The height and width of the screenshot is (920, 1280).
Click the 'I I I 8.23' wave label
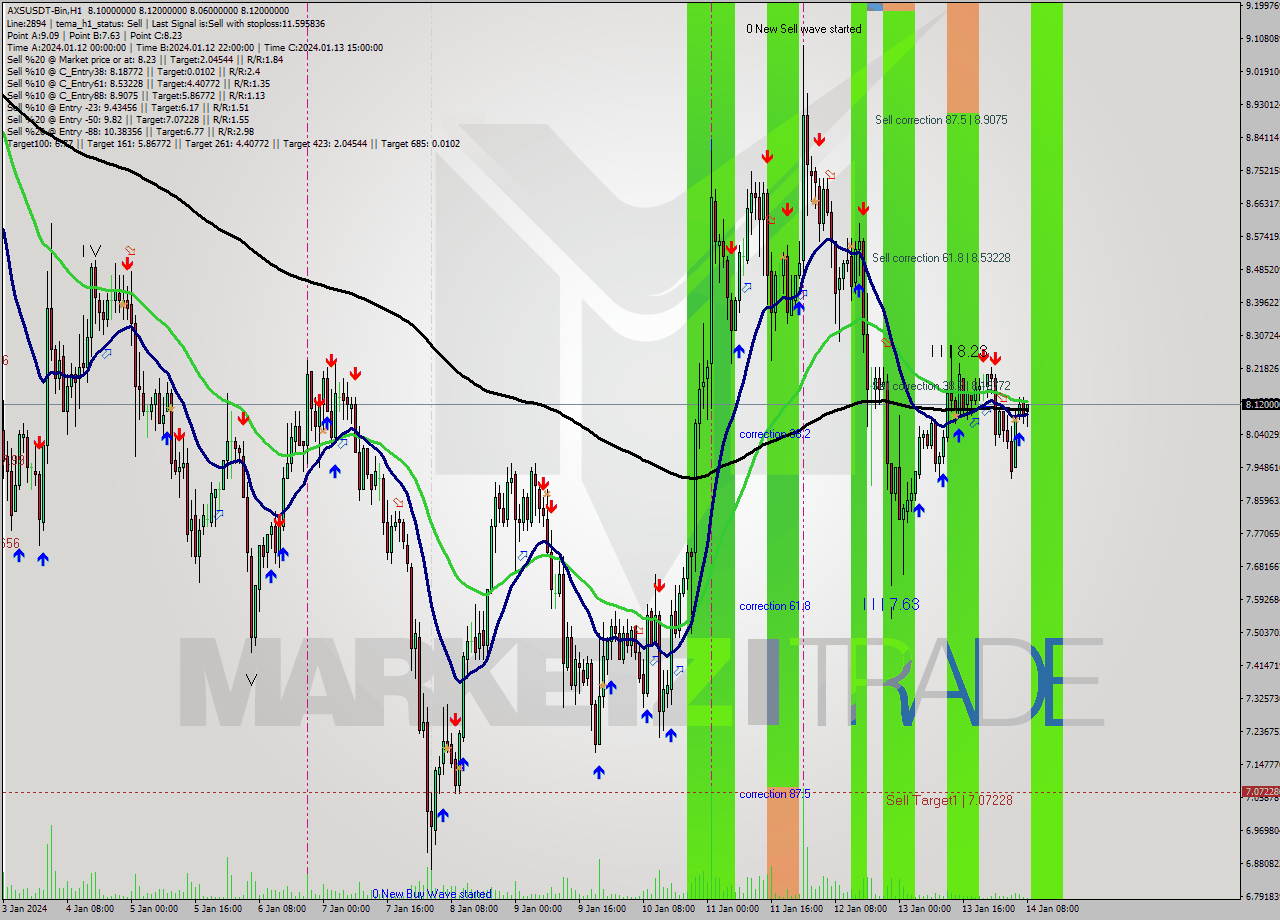coord(959,351)
